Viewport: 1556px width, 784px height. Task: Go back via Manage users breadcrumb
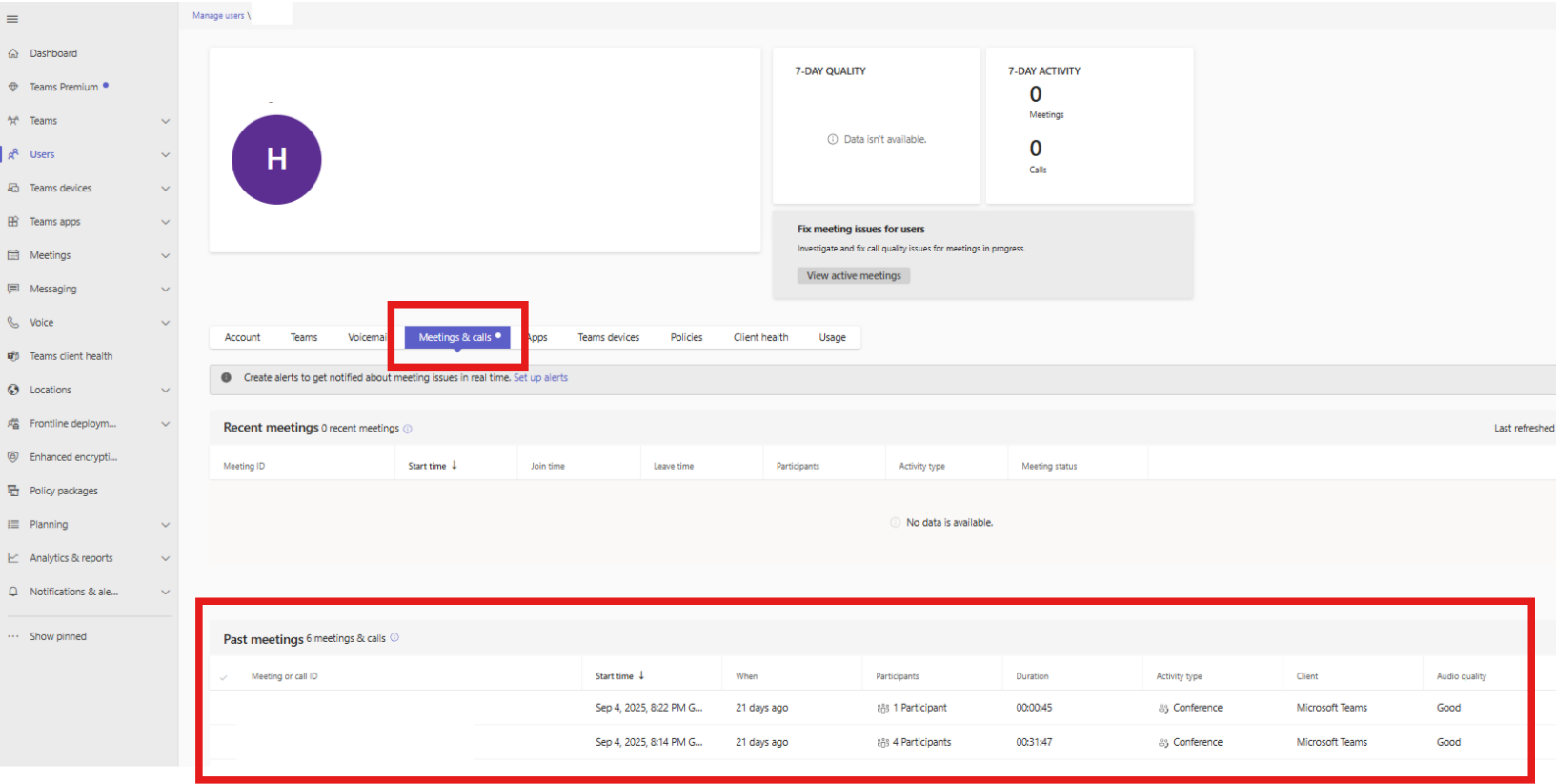[x=218, y=15]
